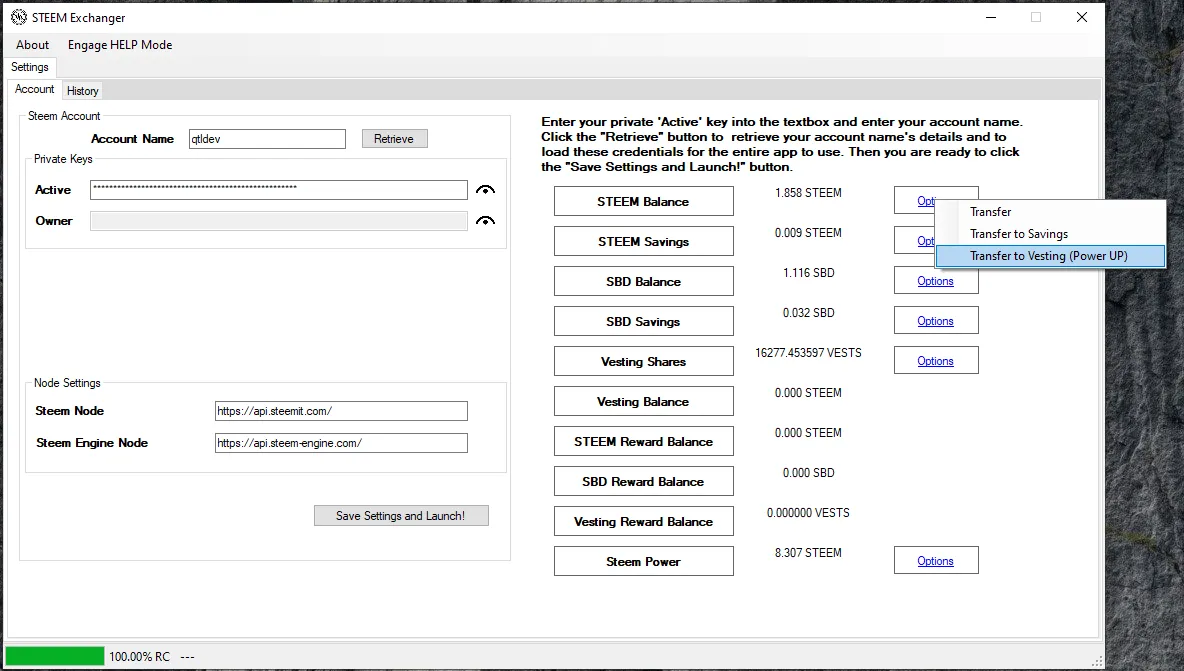Click the green RC progress bar
This screenshot has height=671, width=1184.
point(54,656)
